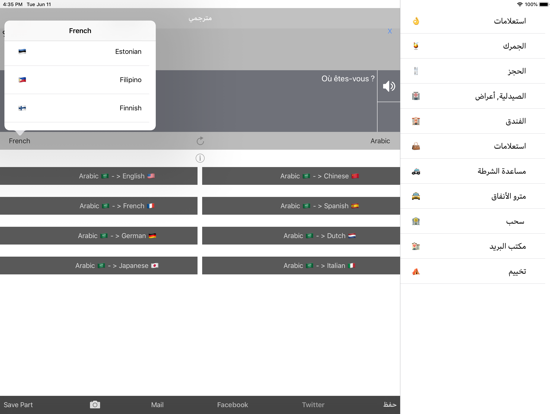Choose Arabic to Chinese translation
Viewport: 552px width, 414px height.
pos(301,176)
